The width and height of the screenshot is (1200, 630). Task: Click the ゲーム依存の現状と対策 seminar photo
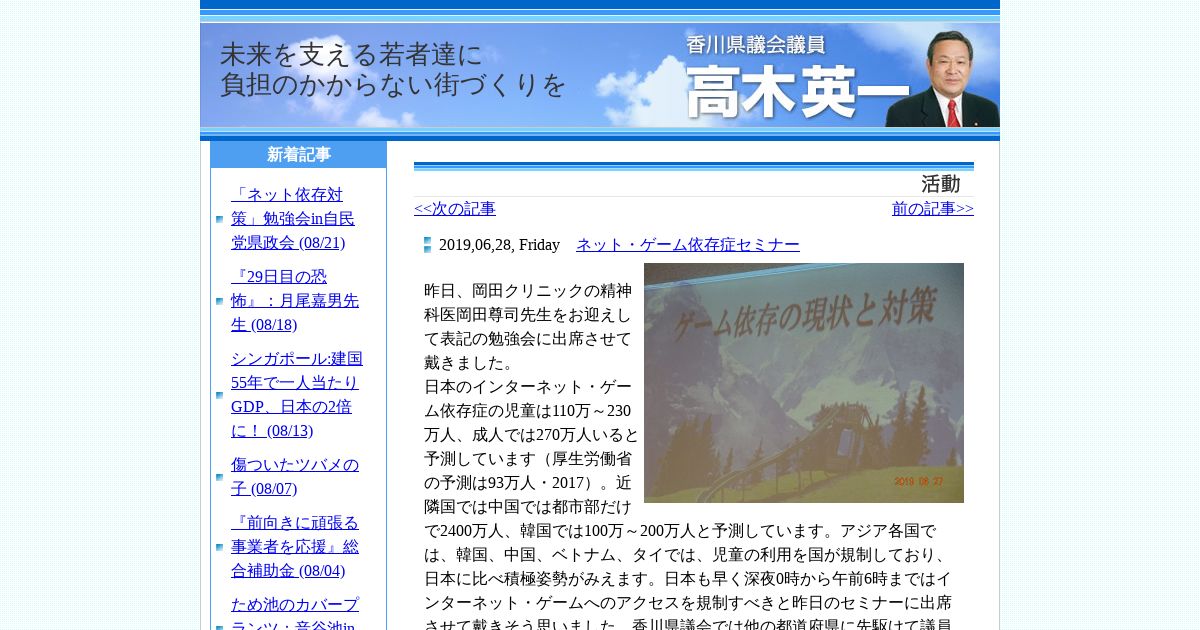point(804,383)
